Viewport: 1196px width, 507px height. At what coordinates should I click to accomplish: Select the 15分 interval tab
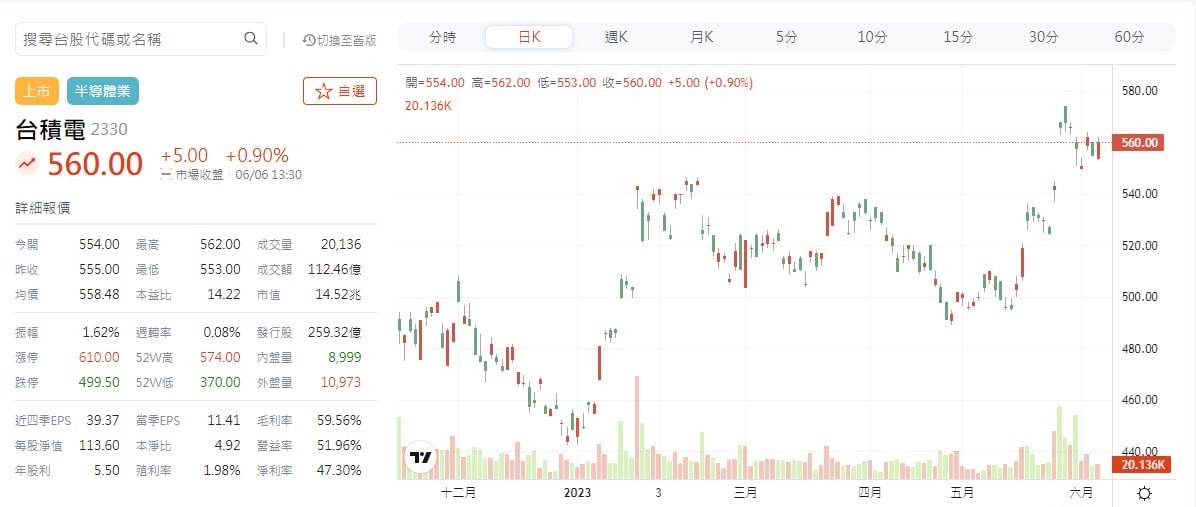tap(958, 37)
